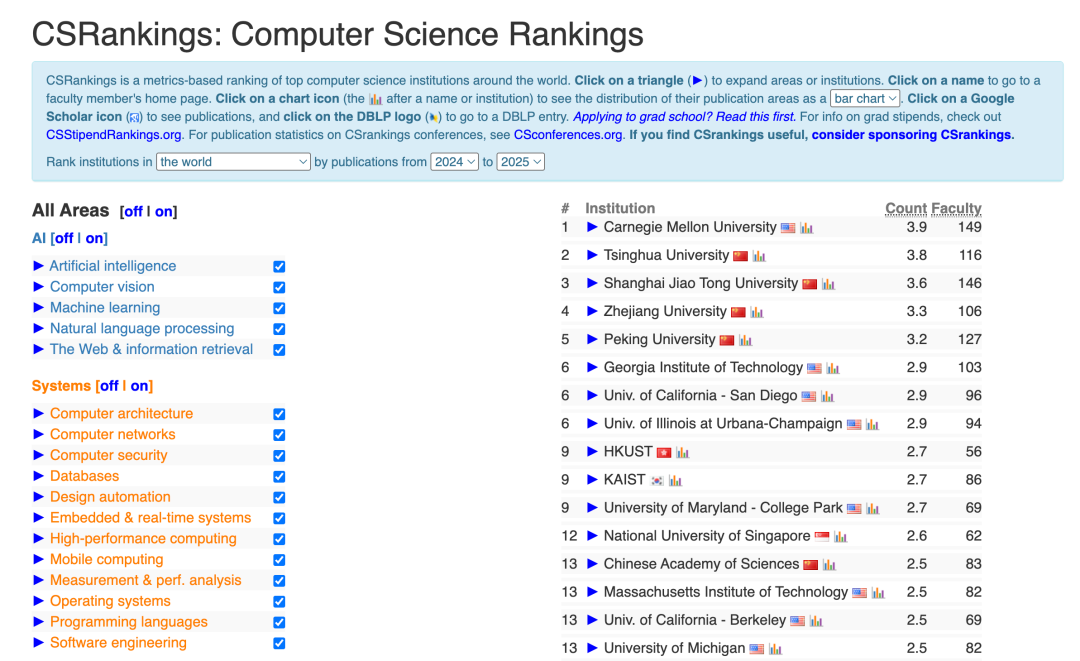Viewport: 1080px width, 661px height.
Task: Click the Mobile computing area name
Action: (x=107, y=560)
